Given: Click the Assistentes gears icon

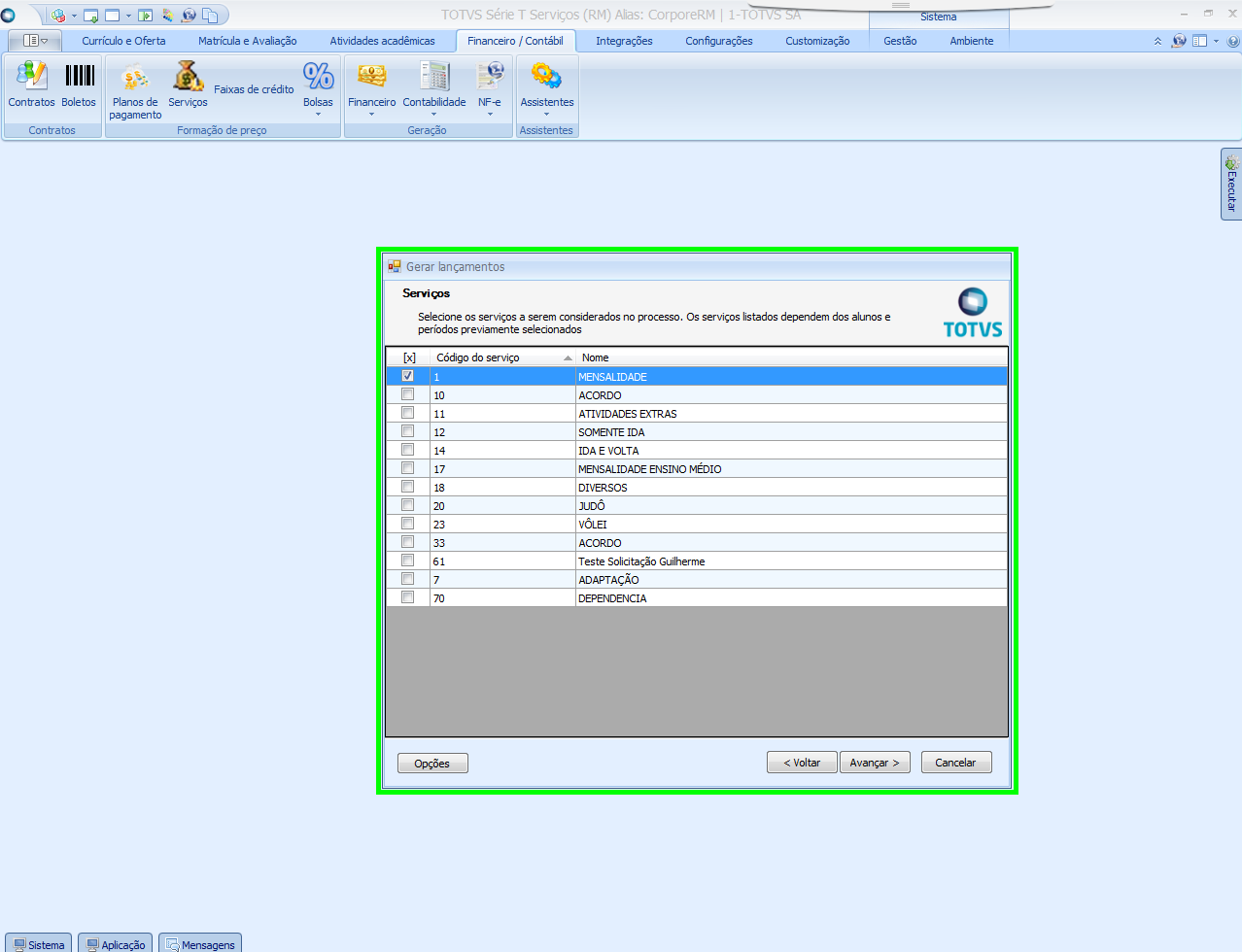Looking at the screenshot, I should (x=546, y=76).
